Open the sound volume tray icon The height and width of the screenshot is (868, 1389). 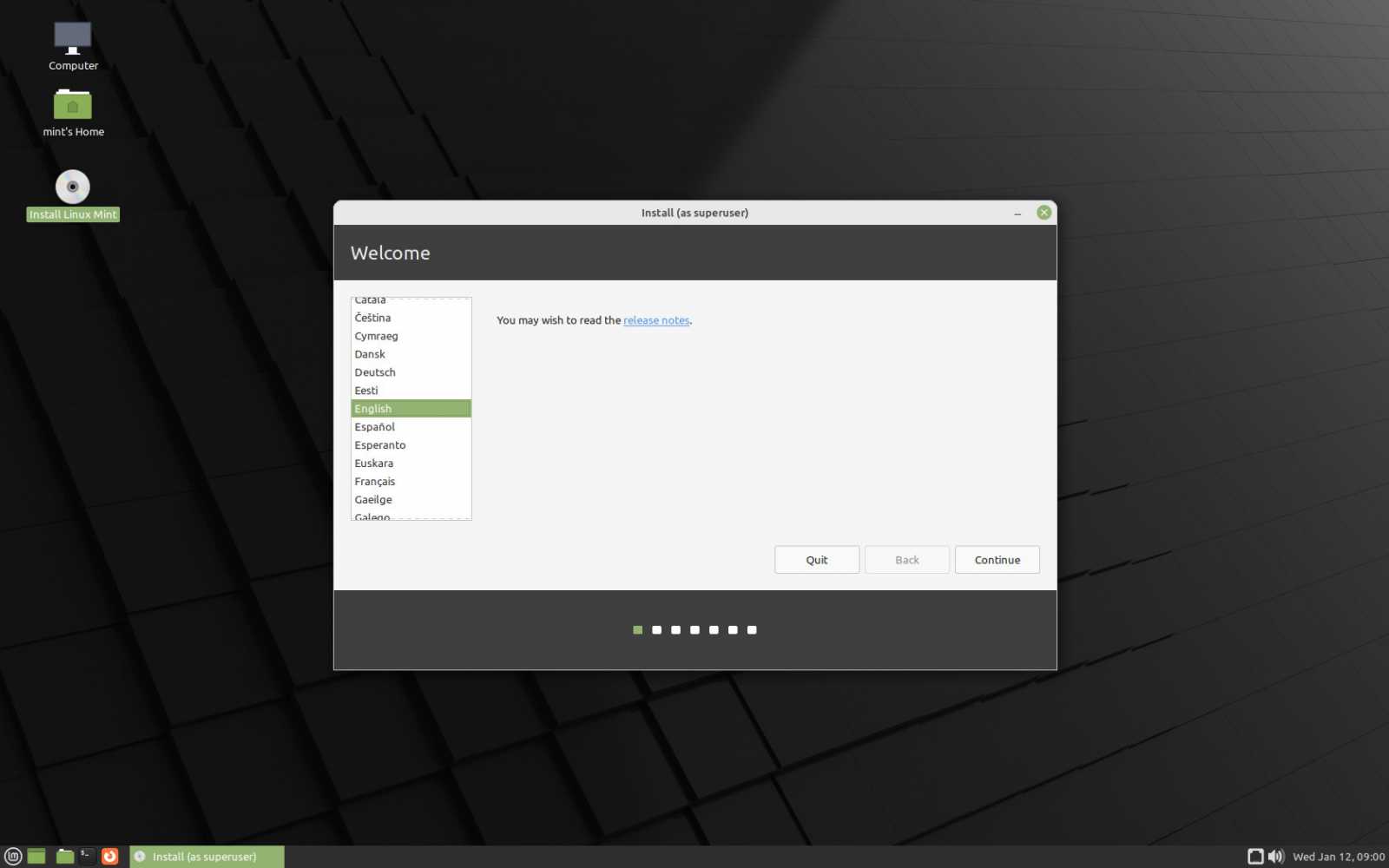1275,856
